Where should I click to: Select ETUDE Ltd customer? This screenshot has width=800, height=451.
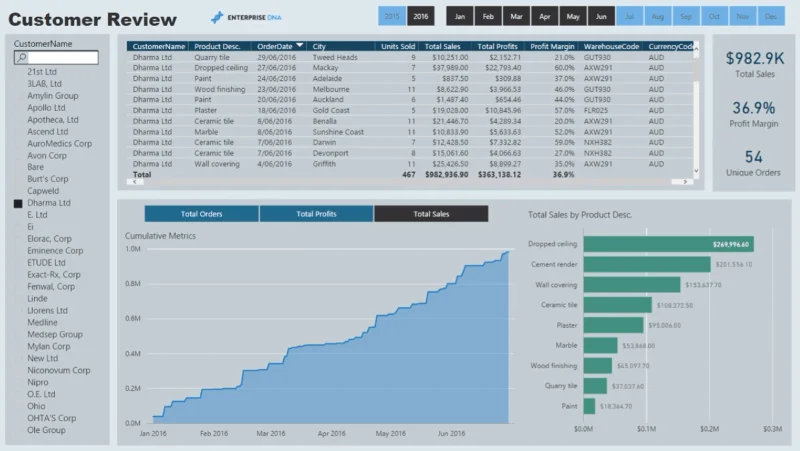coord(46,263)
